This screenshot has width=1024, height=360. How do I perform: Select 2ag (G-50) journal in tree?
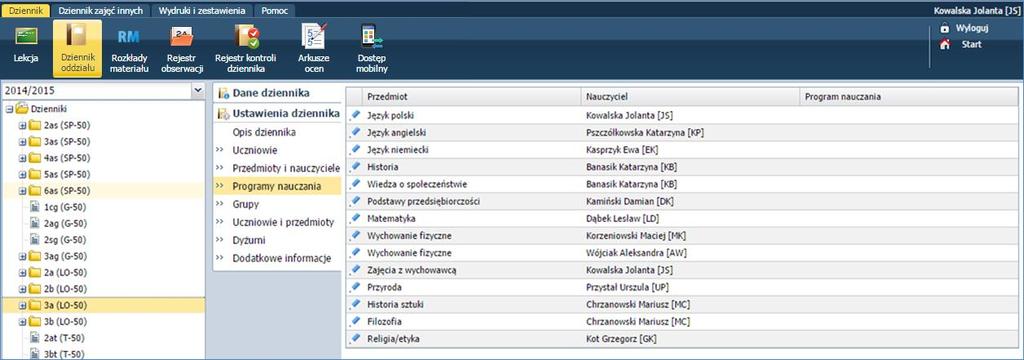click(x=65, y=223)
